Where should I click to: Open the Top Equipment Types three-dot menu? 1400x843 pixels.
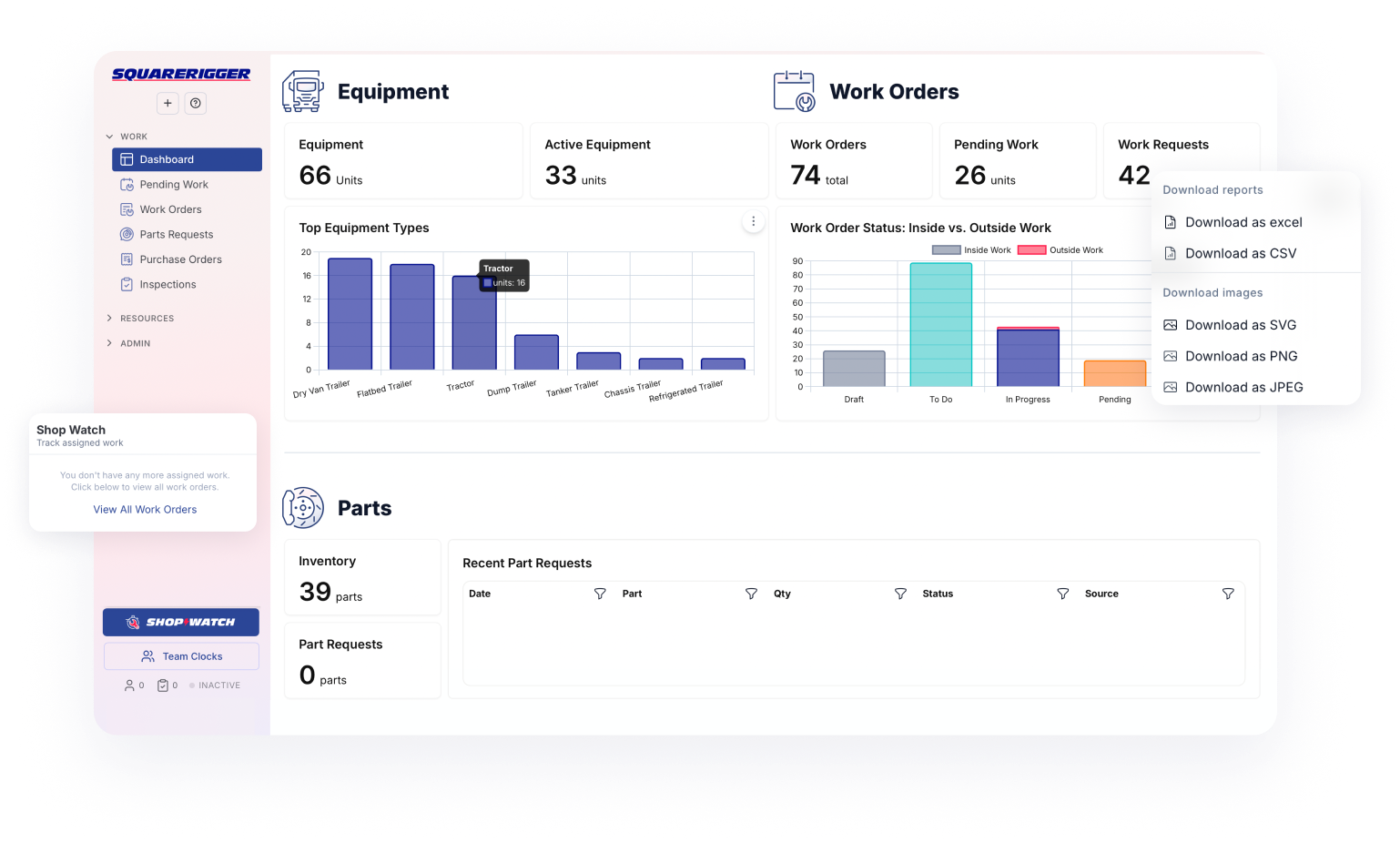tap(753, 221)
